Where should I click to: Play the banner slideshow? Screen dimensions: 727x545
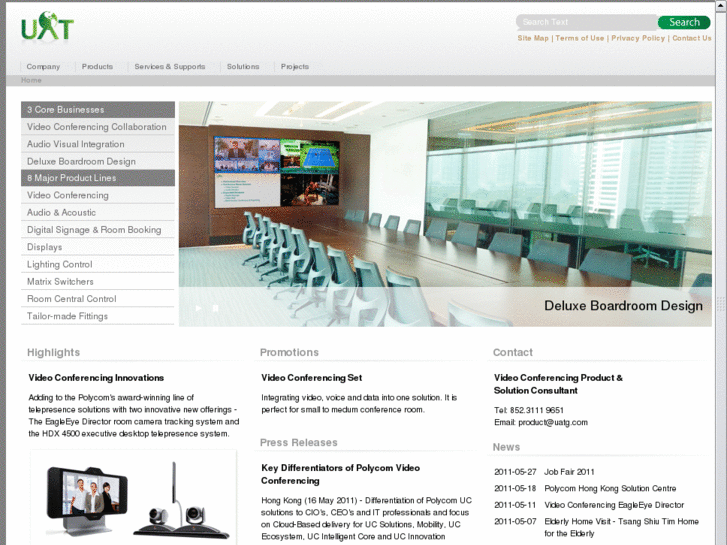point(198,308)
